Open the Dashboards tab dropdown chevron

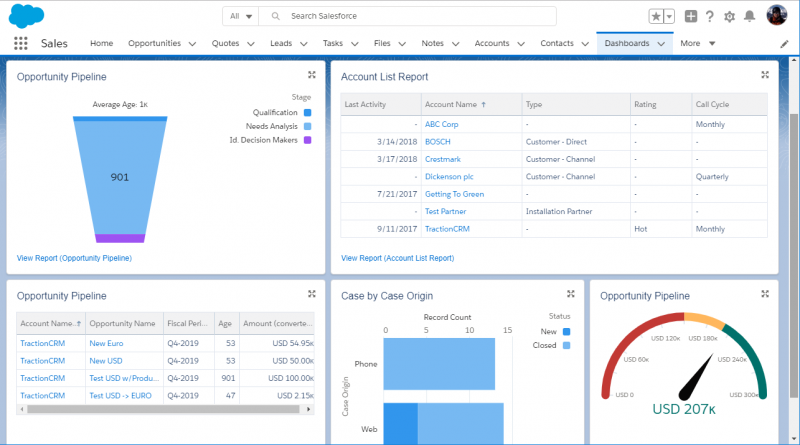[661, 44]
